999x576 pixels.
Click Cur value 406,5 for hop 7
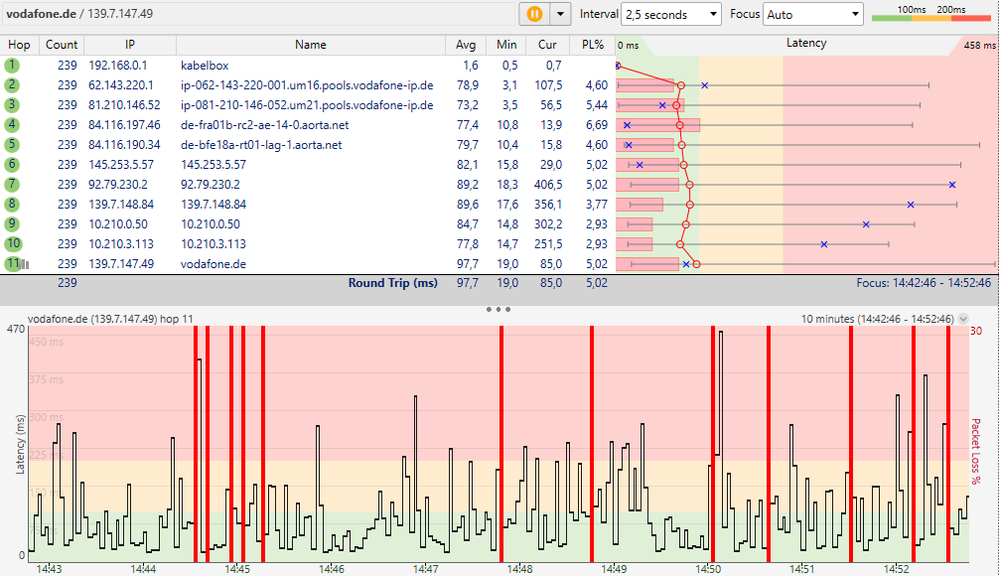click(548, 184)
